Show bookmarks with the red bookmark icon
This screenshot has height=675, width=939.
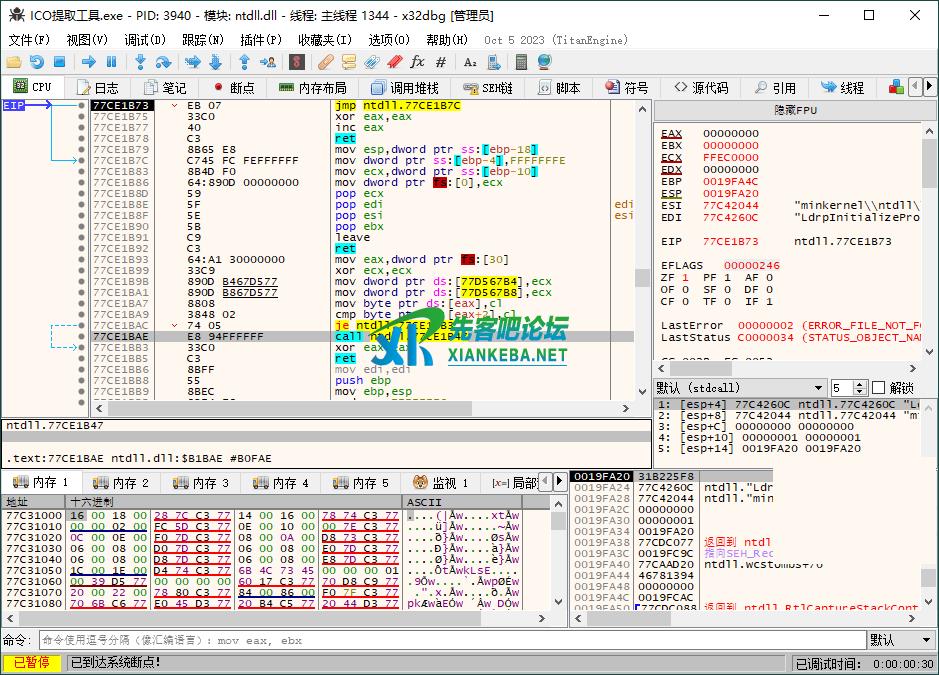pyautogui.click(x=394, y=62)
